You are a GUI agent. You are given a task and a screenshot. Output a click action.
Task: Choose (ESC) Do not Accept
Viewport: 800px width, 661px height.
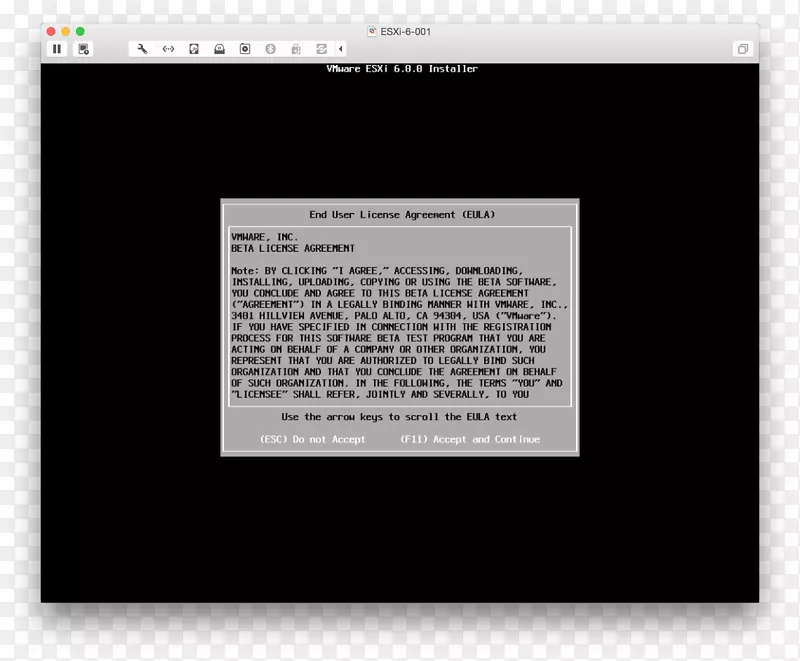click(312, 438)
